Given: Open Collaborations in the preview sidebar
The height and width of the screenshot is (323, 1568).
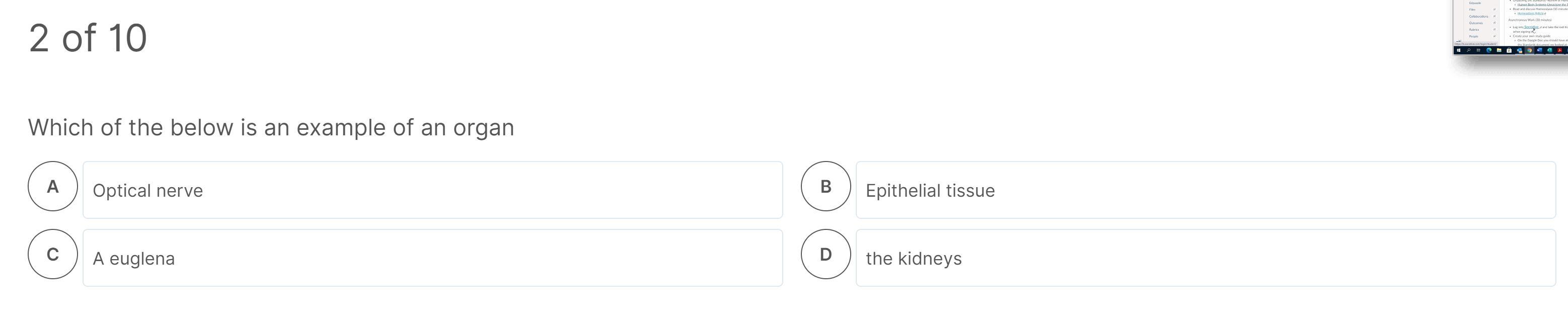Looking at the screenshot, I should pos(1478,17).
